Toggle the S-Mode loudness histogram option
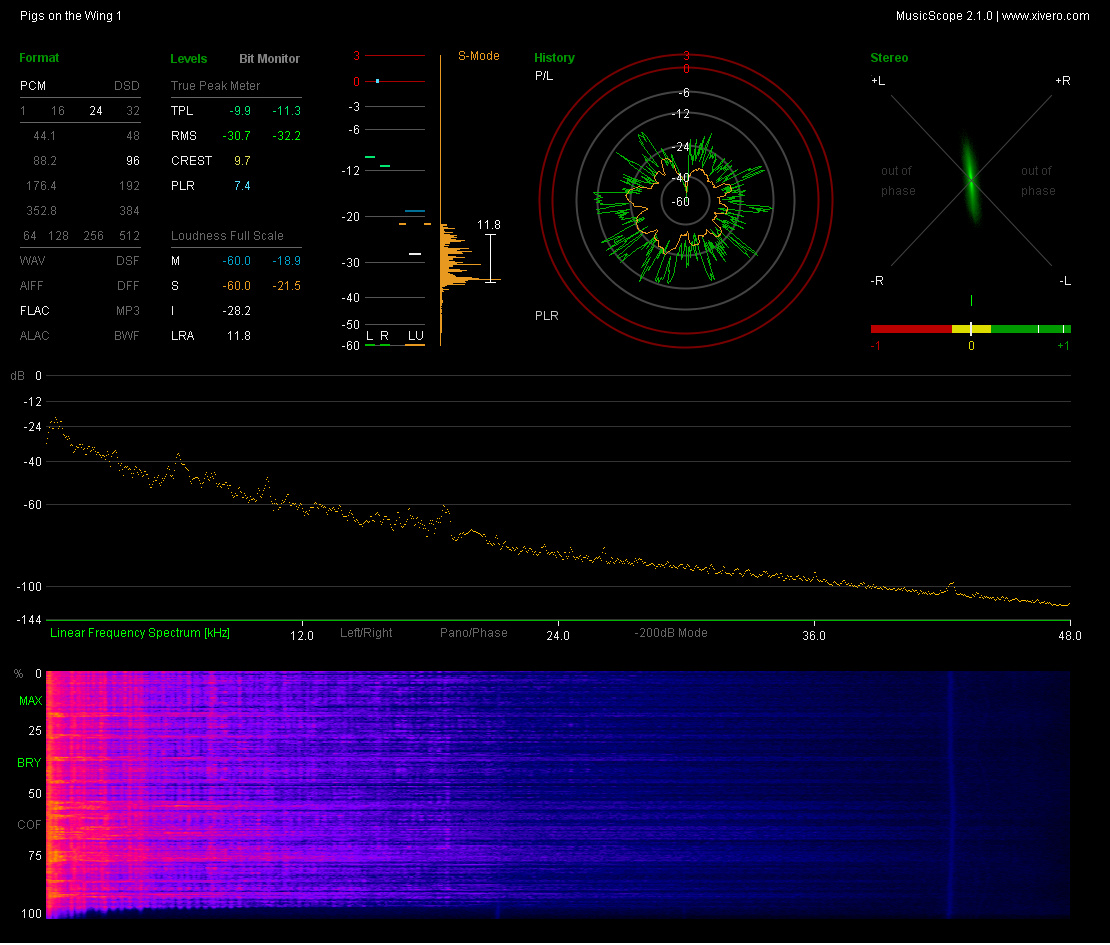 point(478,56)
